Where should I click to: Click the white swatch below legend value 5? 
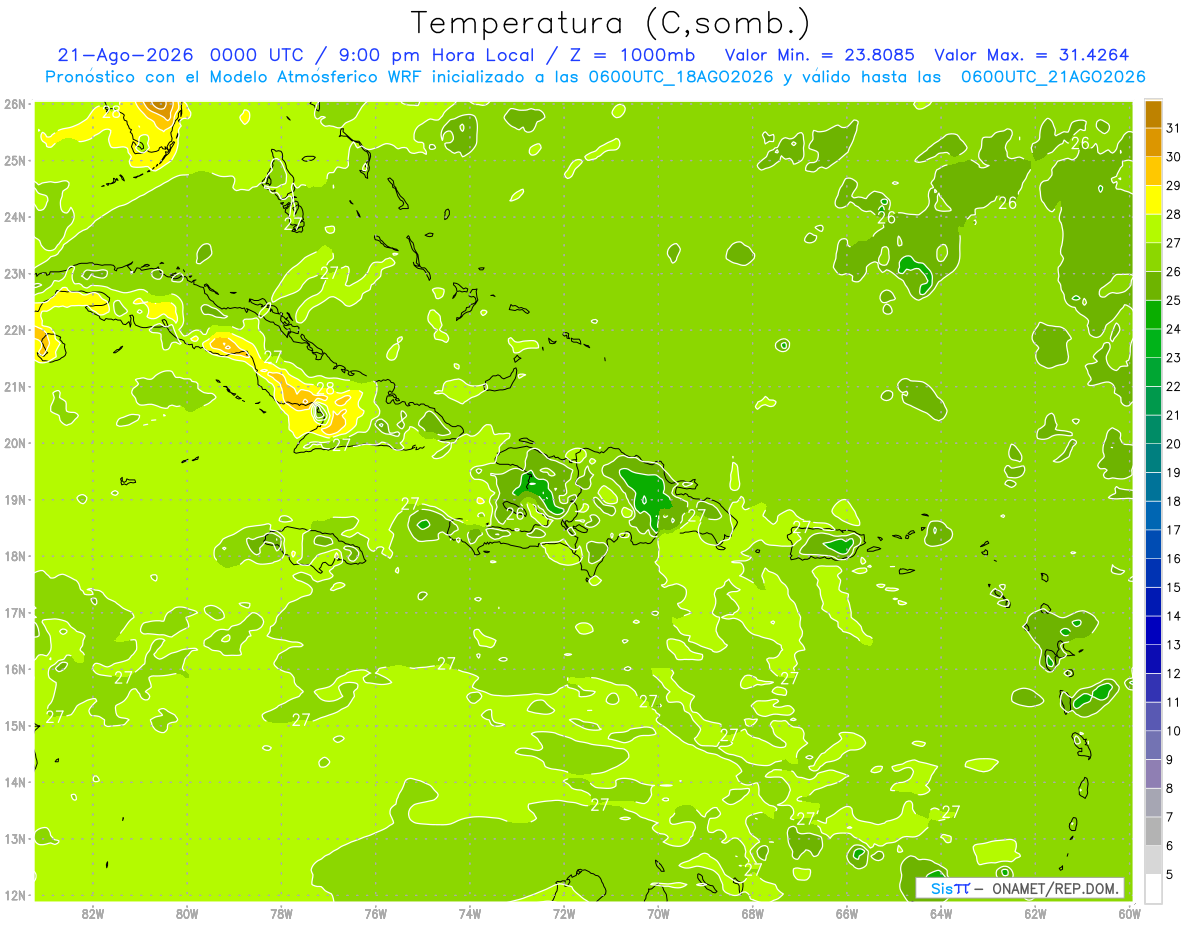click(x=1153, y=888)
